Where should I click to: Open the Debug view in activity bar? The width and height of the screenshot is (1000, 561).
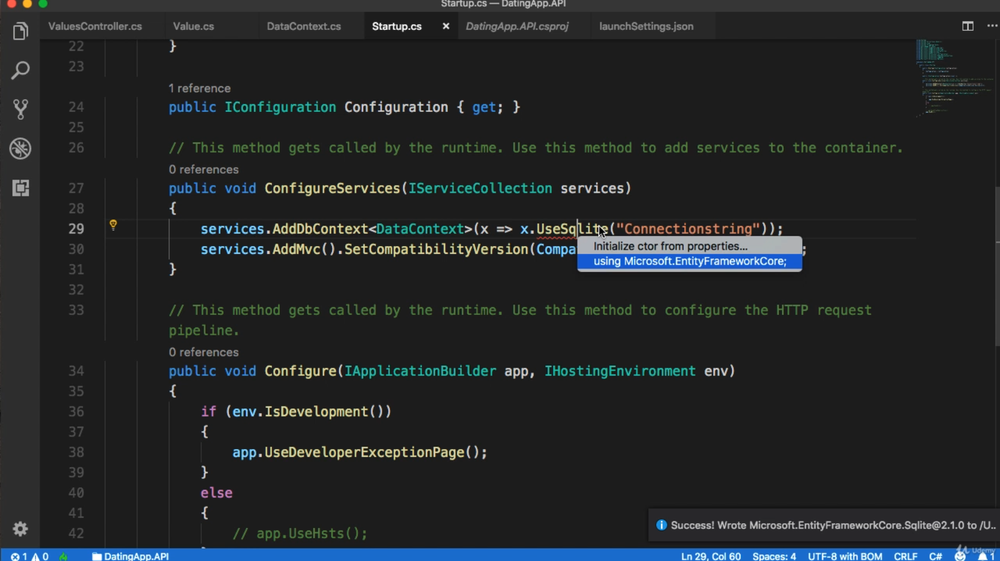(20, 149)
